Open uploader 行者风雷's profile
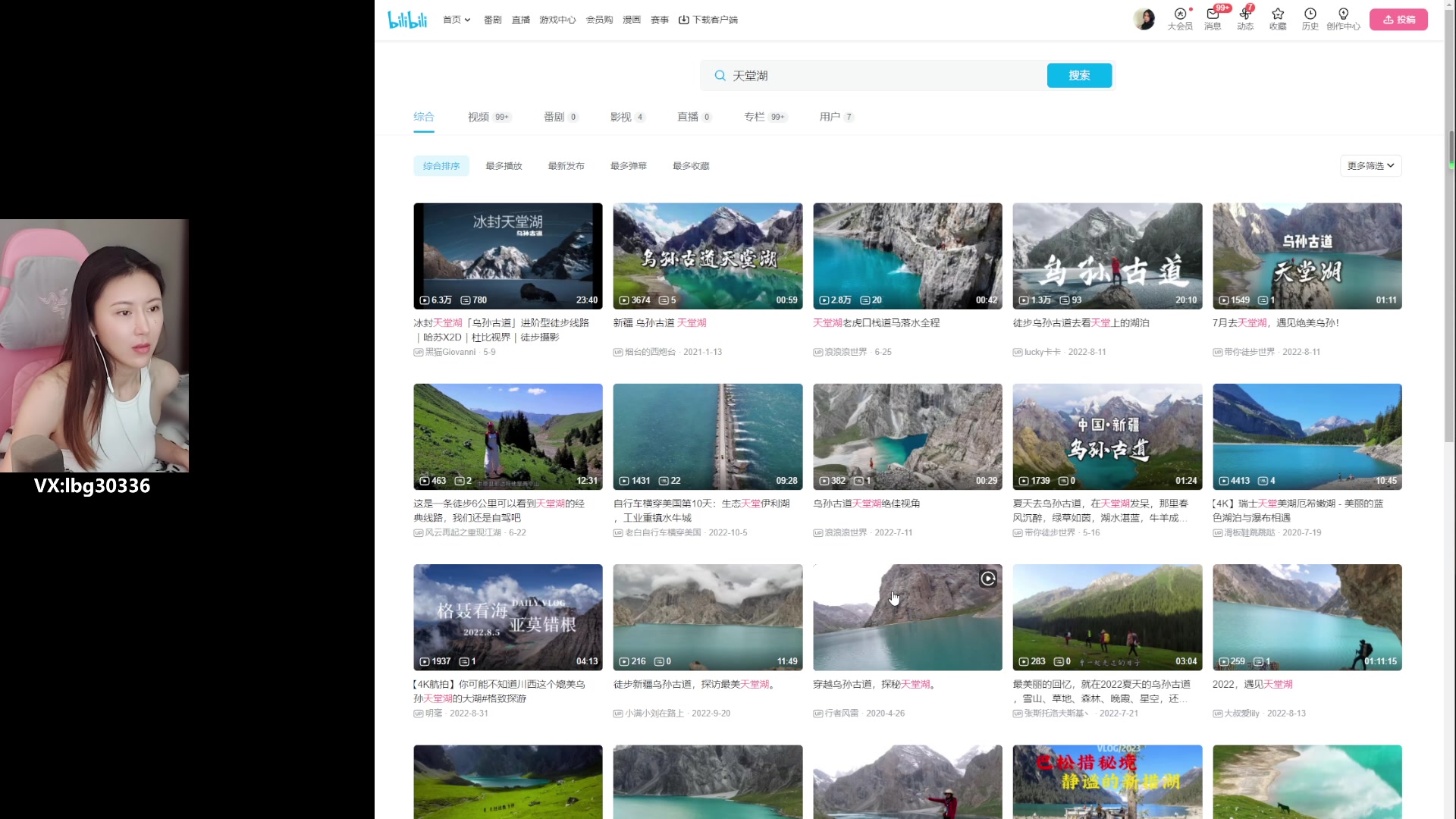The height and width of the screenshot is (819, 1456). (x=842, y=714)
